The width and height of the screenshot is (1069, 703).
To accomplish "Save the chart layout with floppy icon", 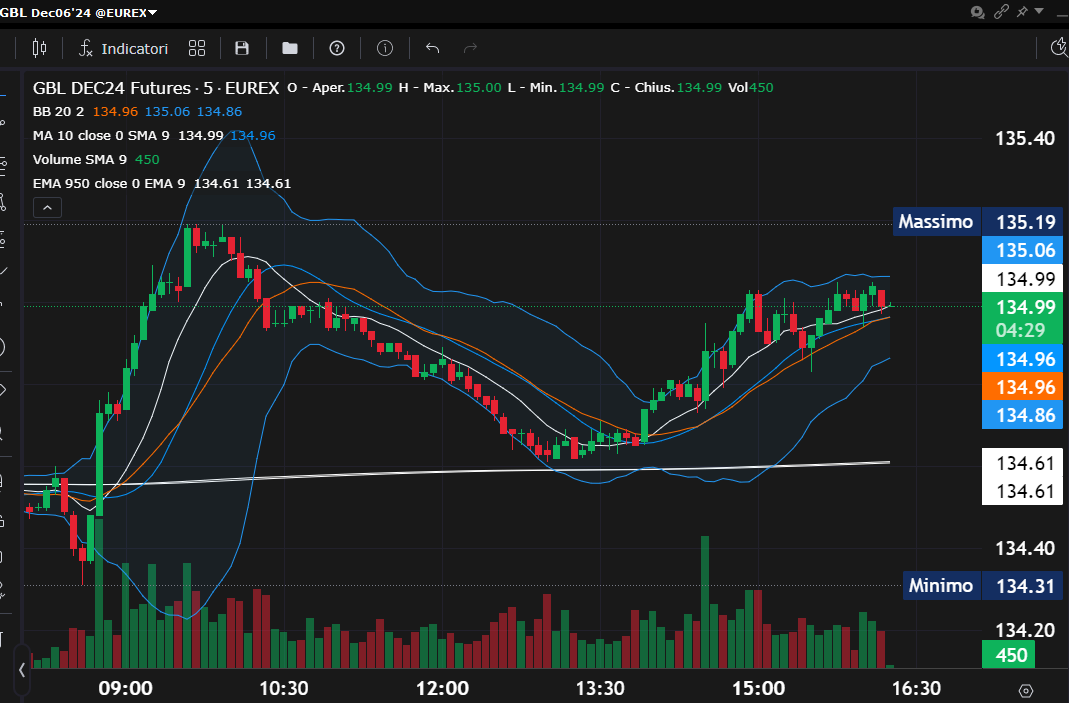I will (241, 48).
